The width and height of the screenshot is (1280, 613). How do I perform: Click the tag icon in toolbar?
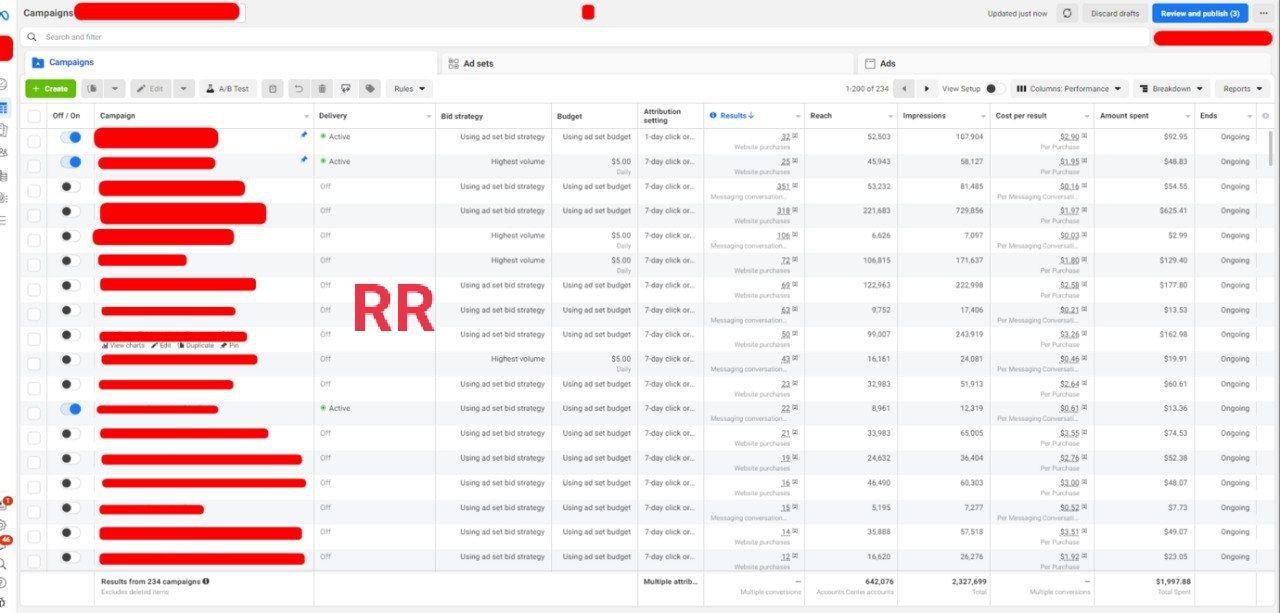370,89
